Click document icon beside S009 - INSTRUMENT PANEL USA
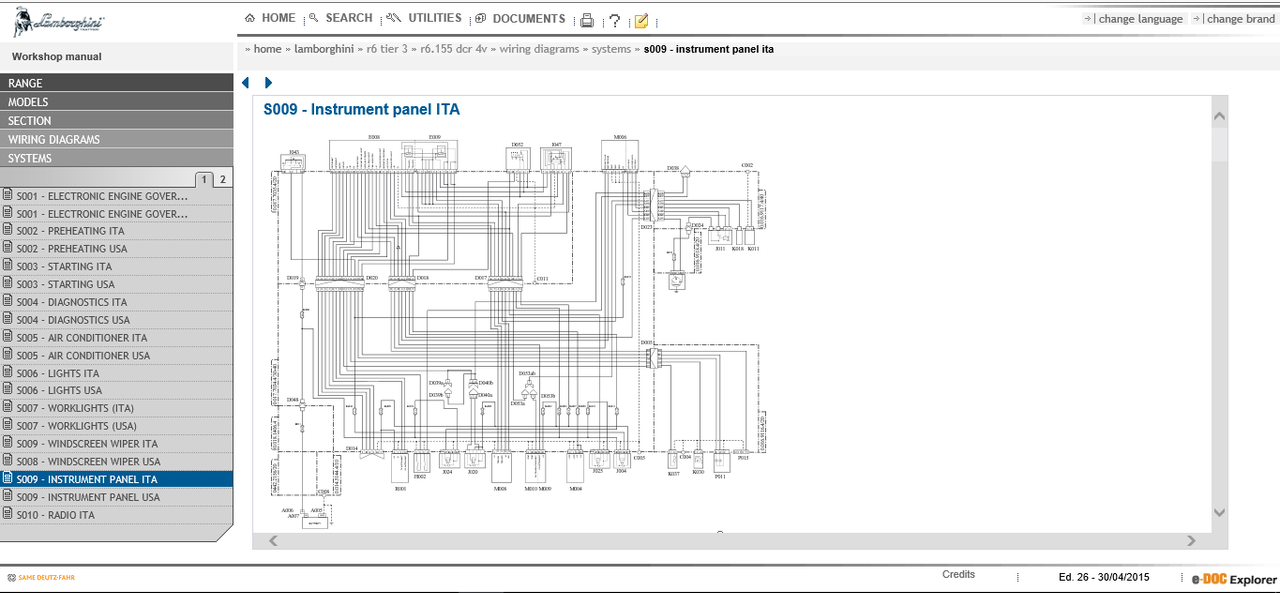Image resolution: width=1280 pixels, height=593 pixels. 7,496
